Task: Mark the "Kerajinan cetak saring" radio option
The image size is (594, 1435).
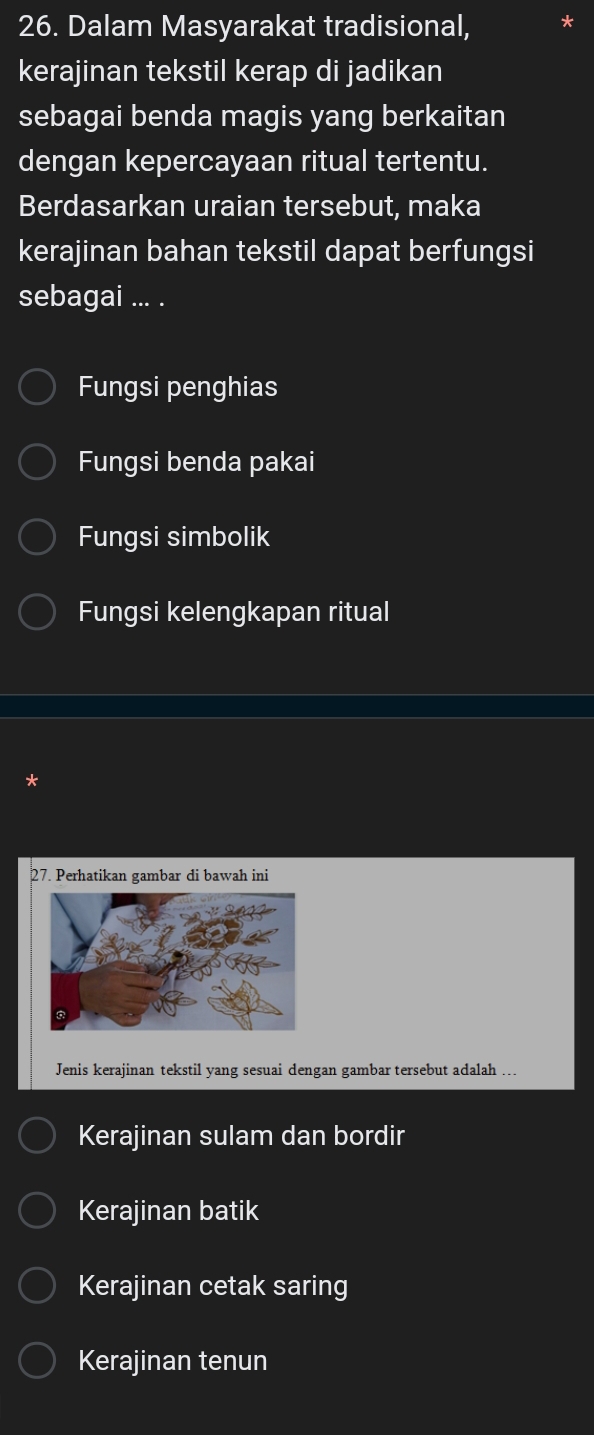Action: [x=38, y=1286]
